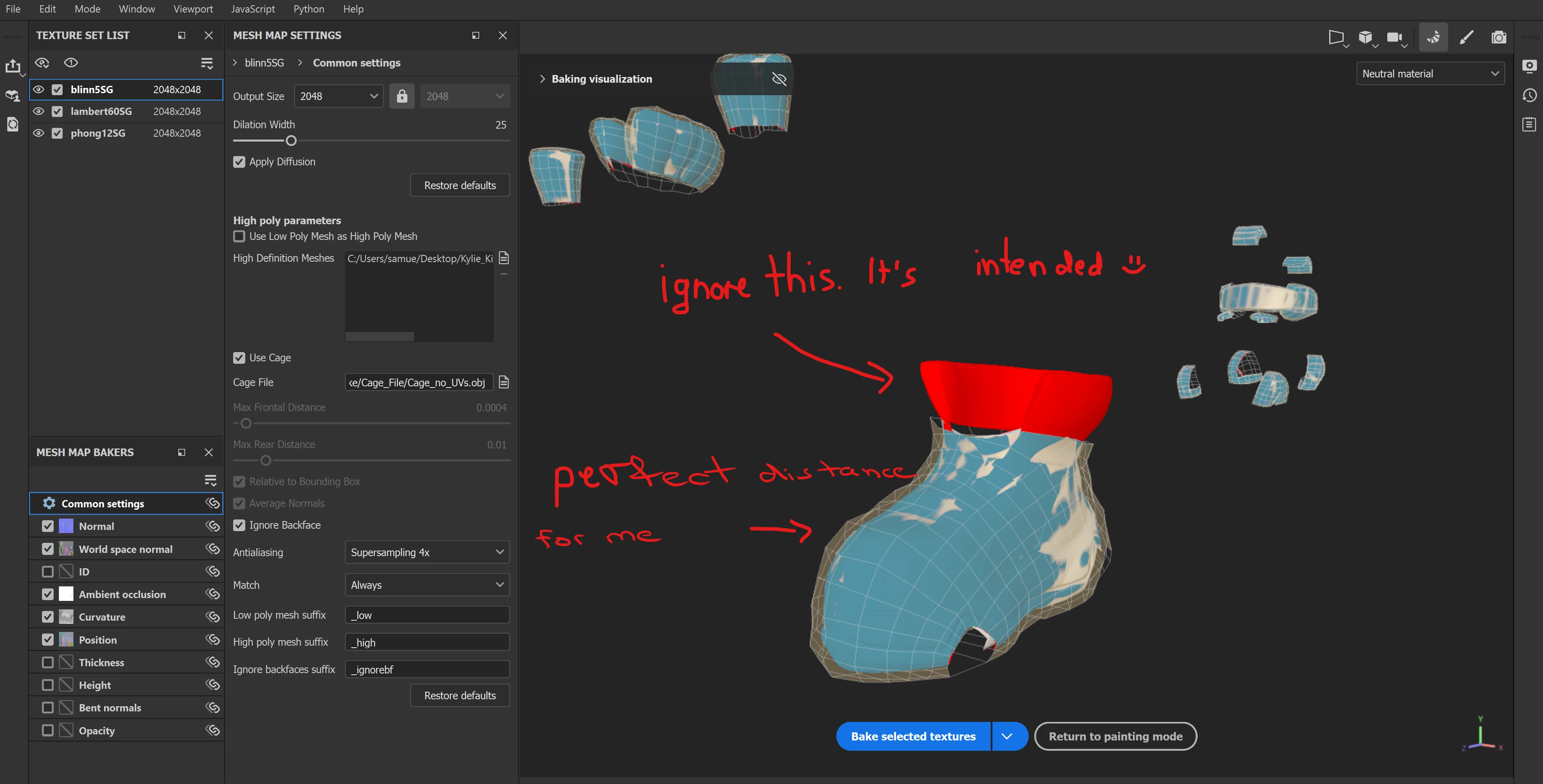Open the Viewport menu

pyautogui.click(x=193, y=9)
